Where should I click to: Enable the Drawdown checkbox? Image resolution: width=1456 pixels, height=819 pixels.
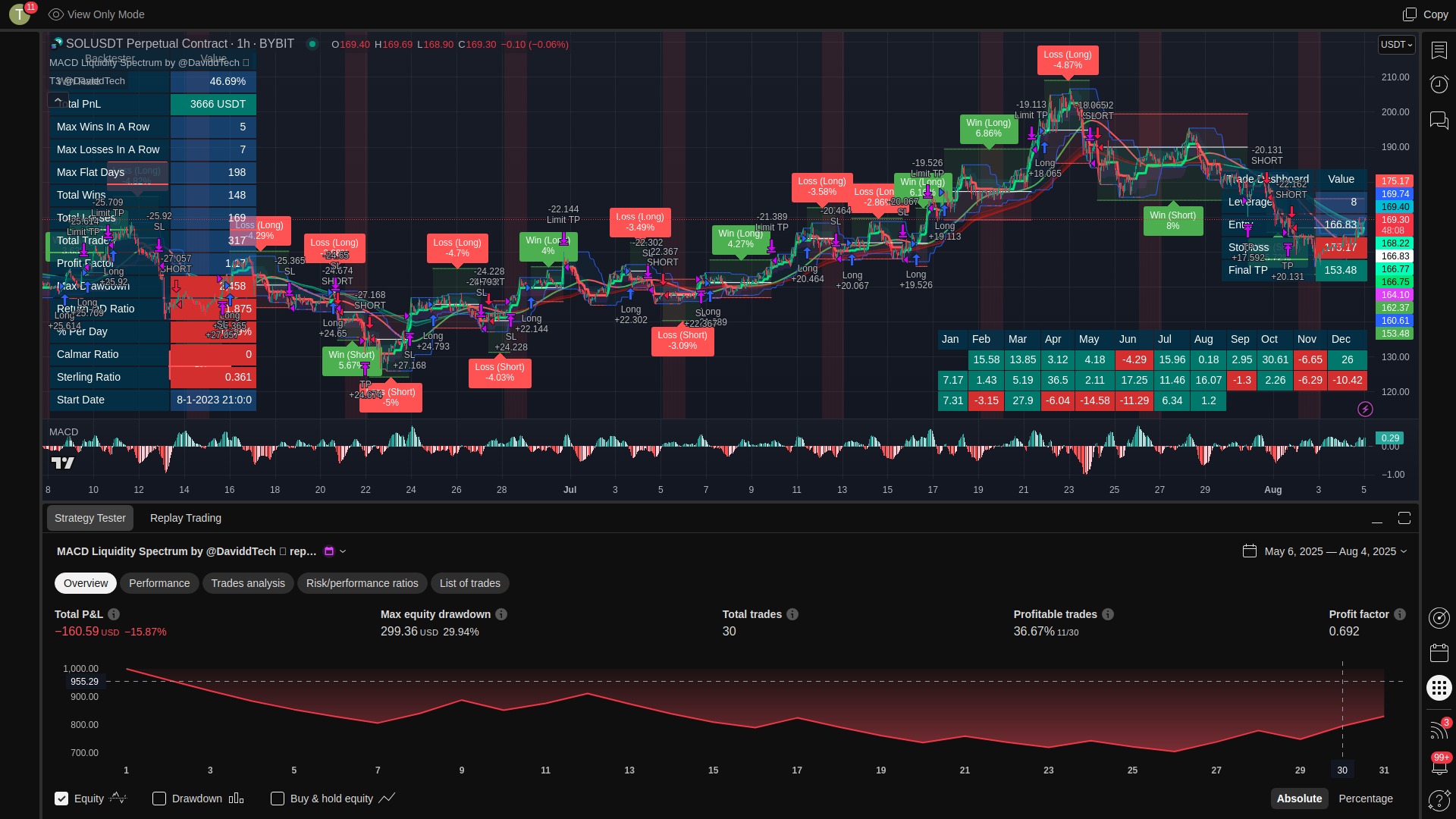point(159,799)
